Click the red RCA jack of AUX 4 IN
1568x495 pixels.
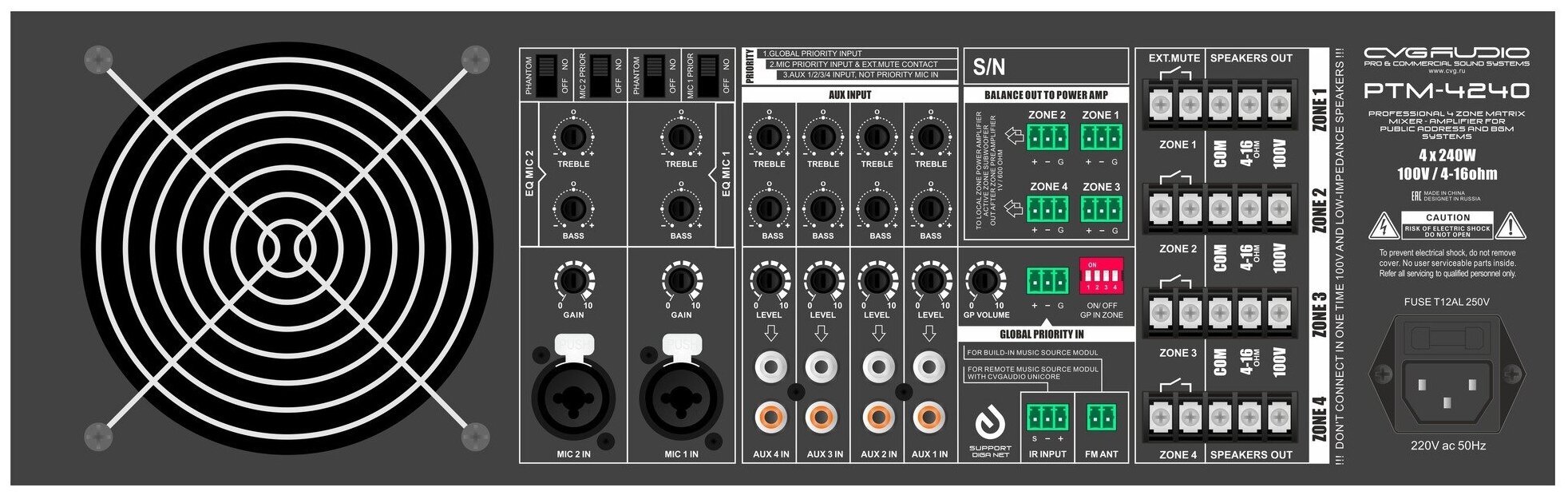click(770, 417)
